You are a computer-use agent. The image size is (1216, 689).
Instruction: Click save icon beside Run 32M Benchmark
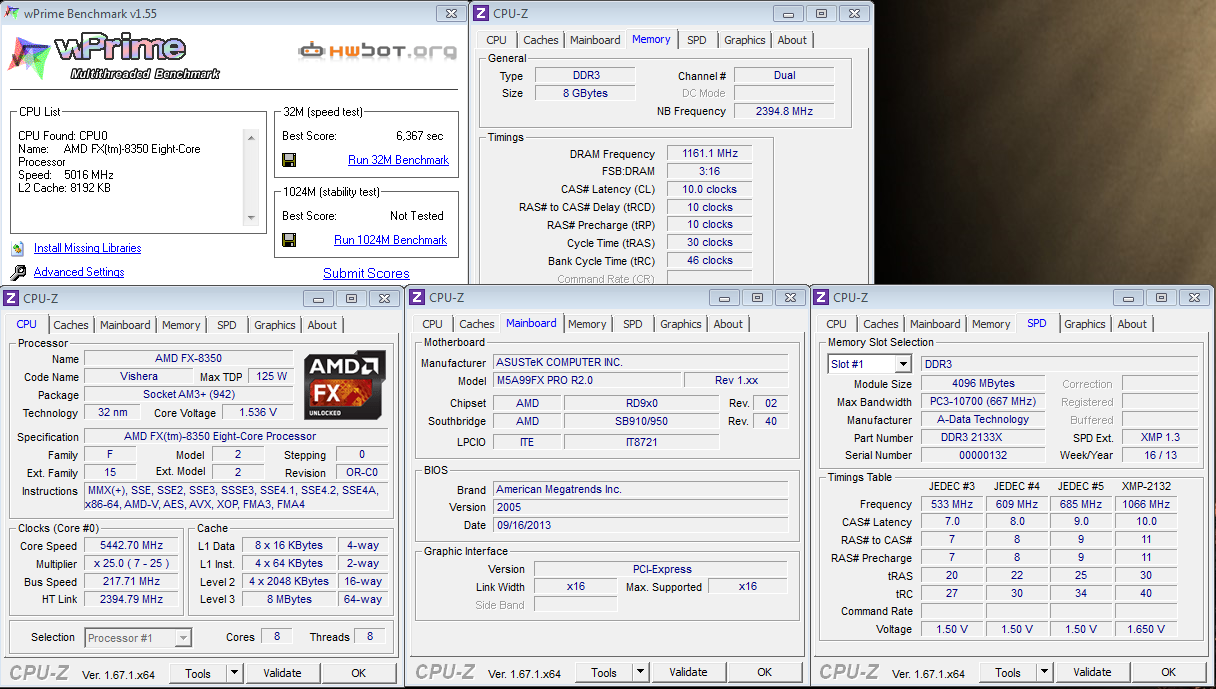click(x=289, y=160)
